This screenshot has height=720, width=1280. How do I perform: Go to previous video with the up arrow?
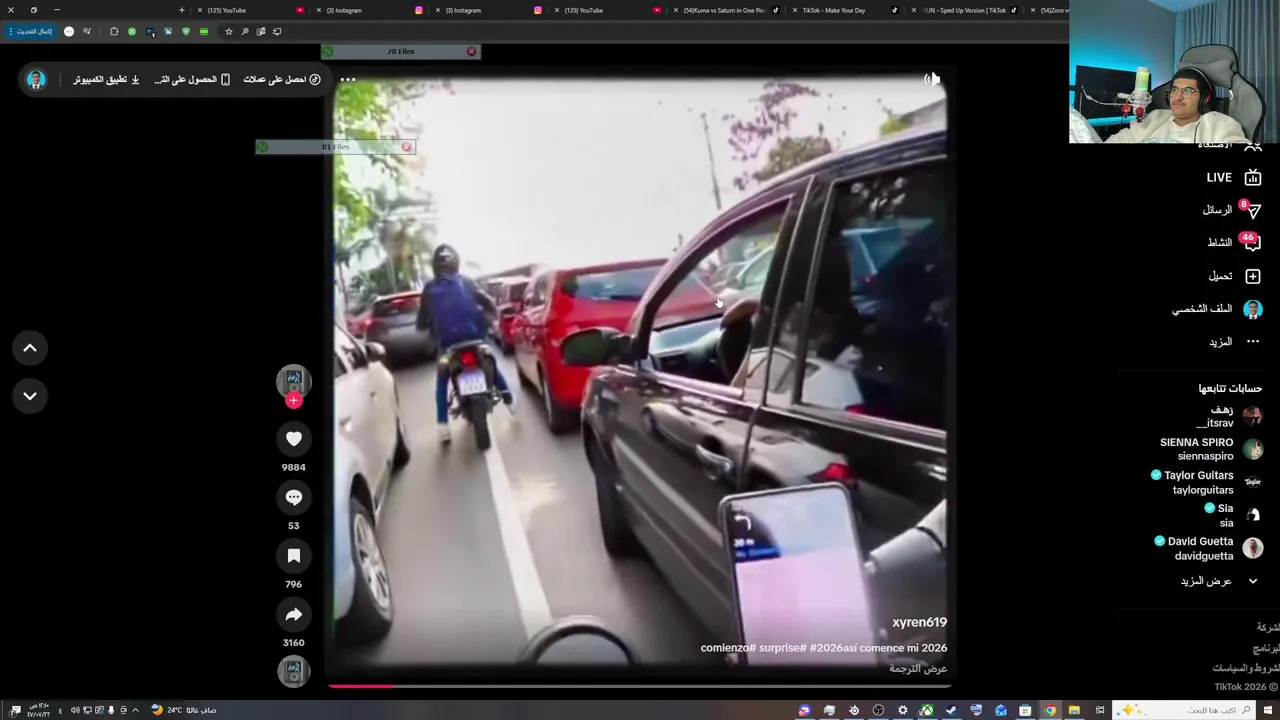pyautogui.click(x=30, y=348)
